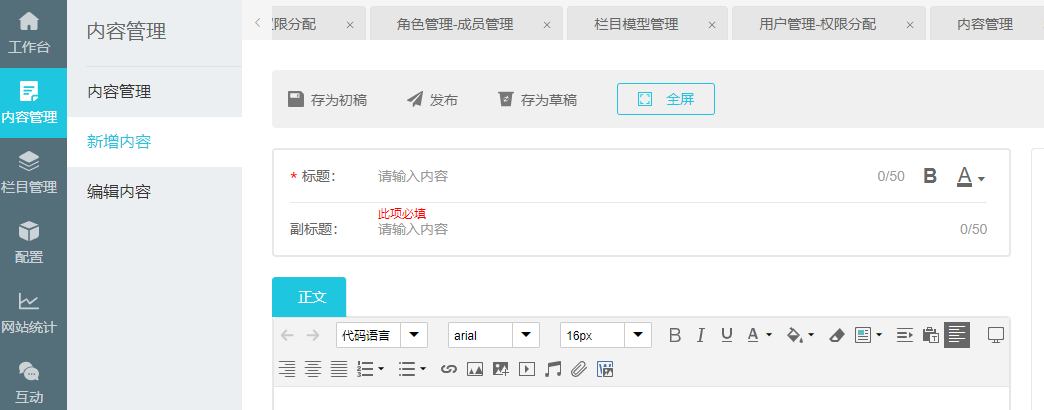
Task: Open 网站统计 in the left navigation
Action: click(x=30, y=313)
